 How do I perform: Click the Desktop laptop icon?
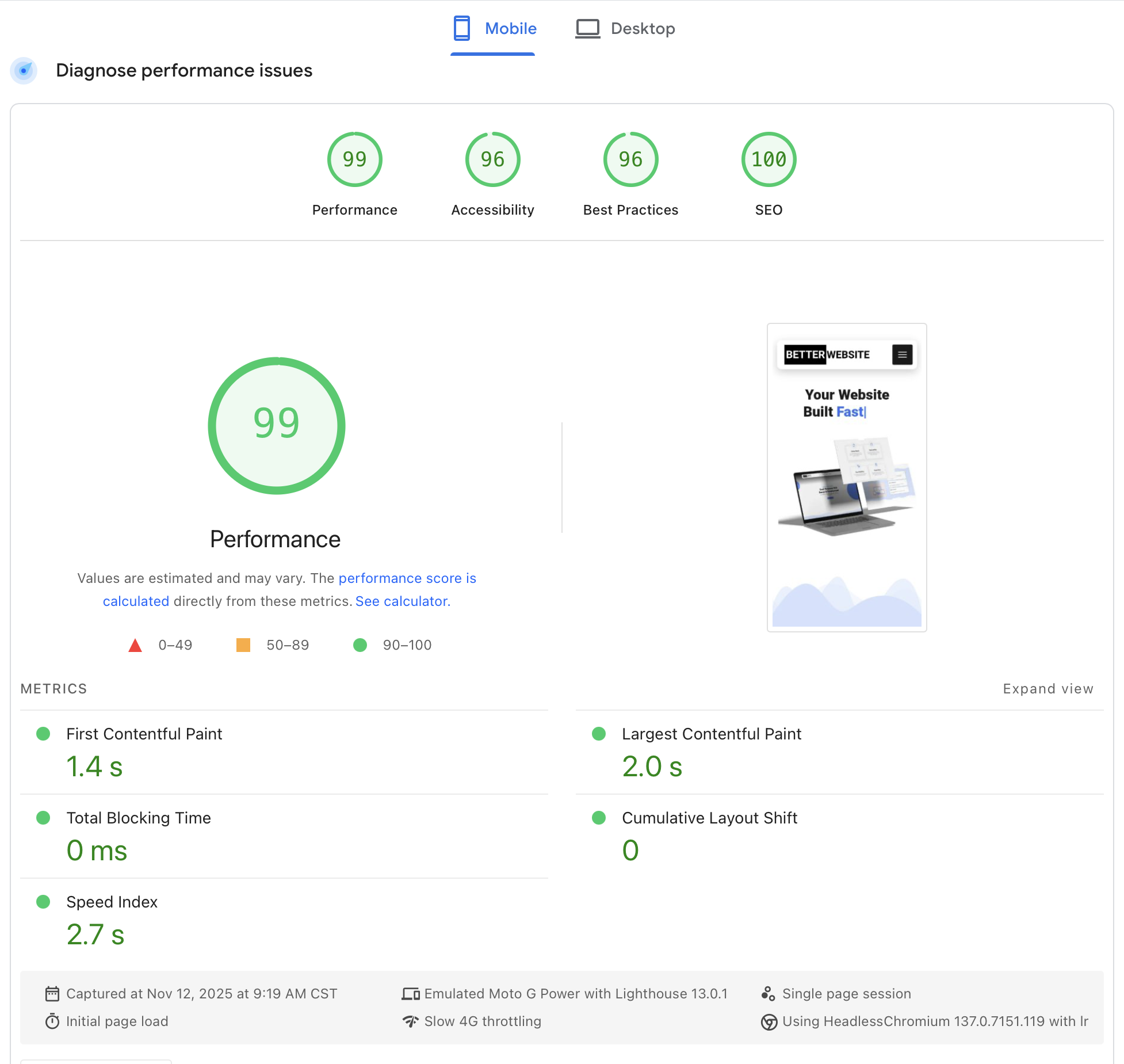(587, 28)
